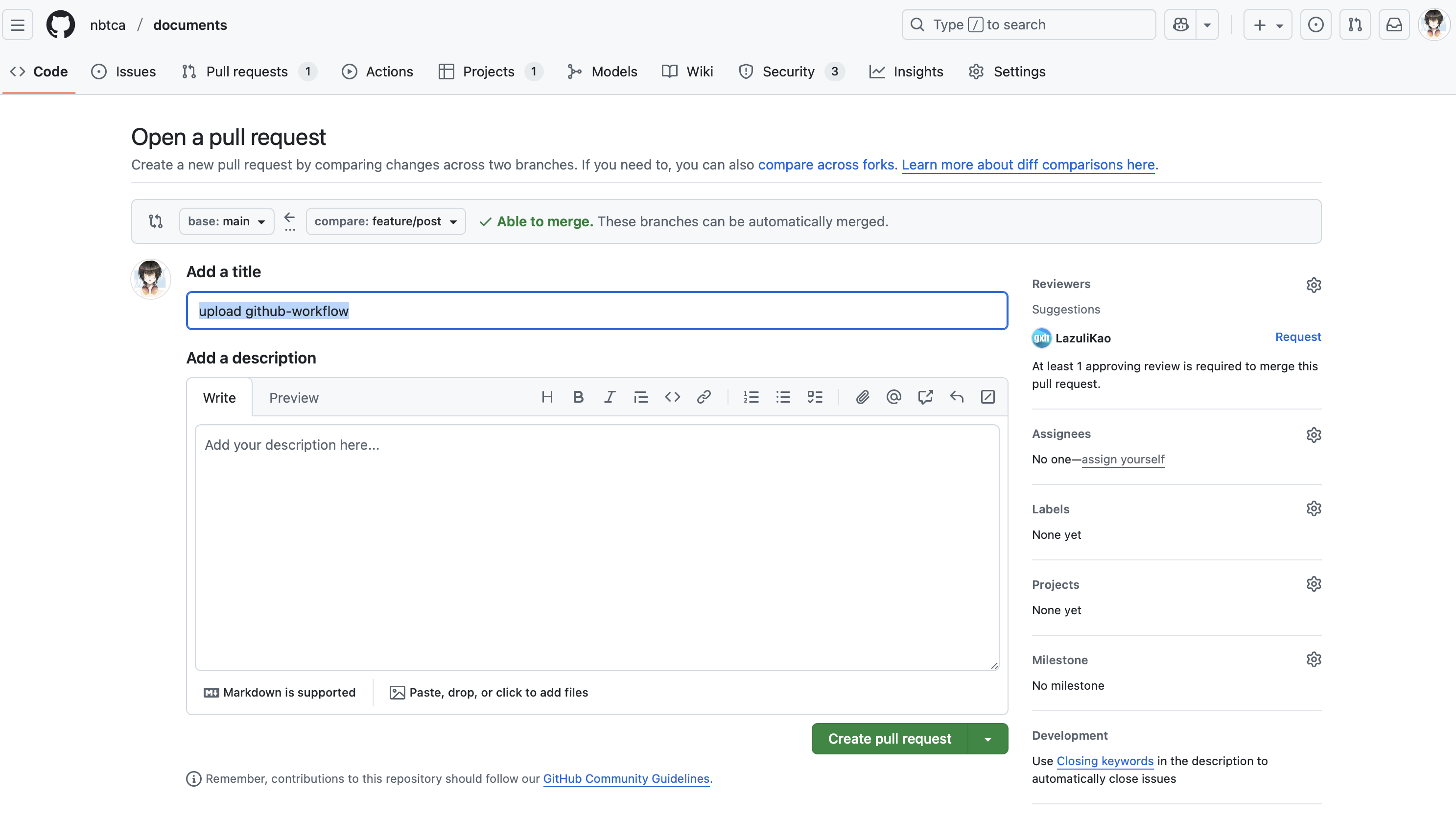Viewport: 1456px width, 821px height.
Task: Click the assign yourself link
Action: coord(1123,459)
